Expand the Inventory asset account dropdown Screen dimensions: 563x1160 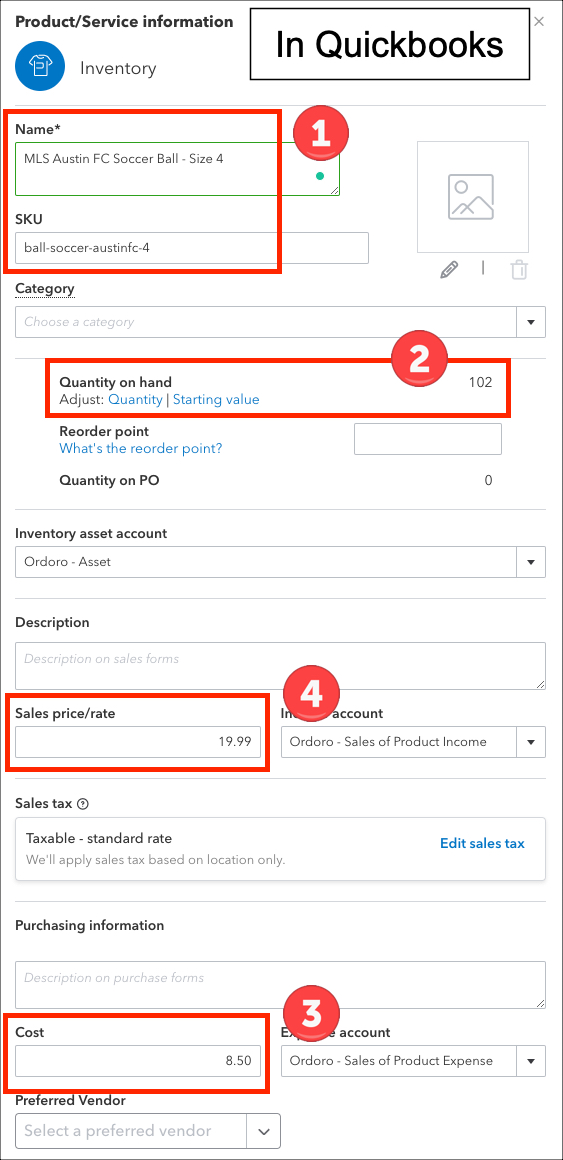[x=530, y=562]
